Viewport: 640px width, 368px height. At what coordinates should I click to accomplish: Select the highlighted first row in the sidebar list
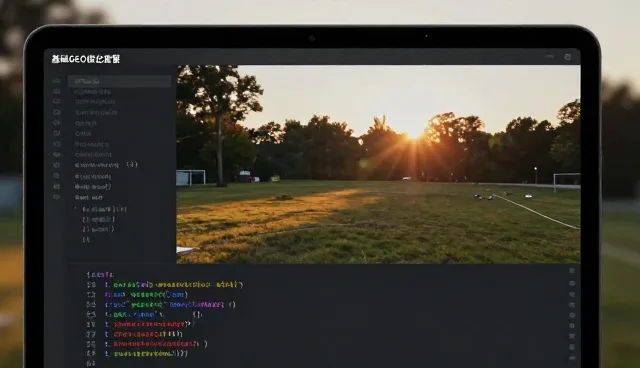tap(120, 81)
